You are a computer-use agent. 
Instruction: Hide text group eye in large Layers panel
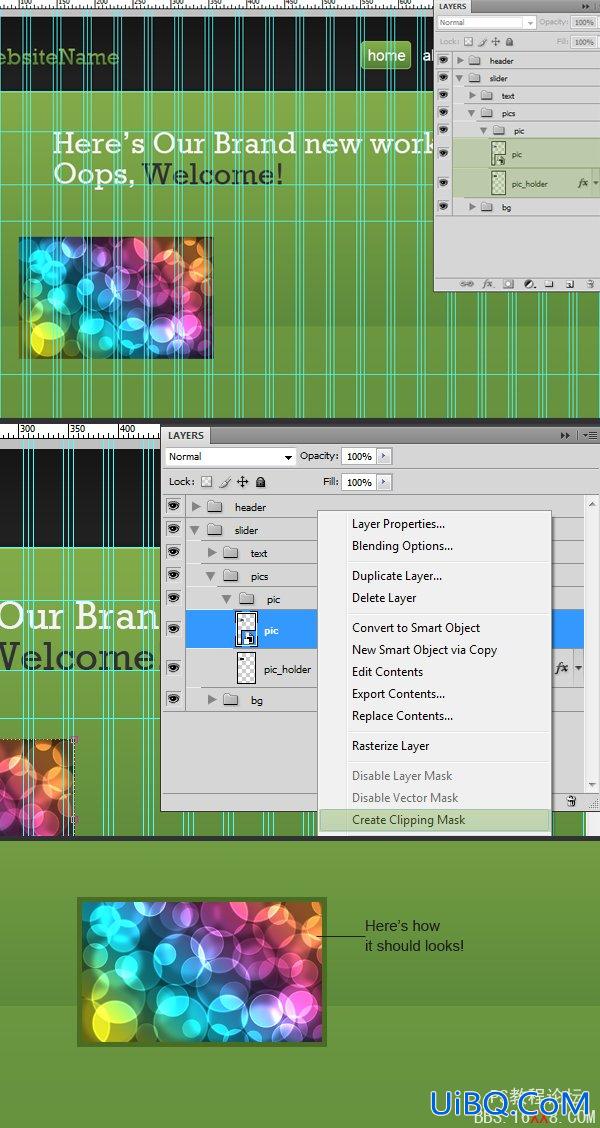coord(173,552)
